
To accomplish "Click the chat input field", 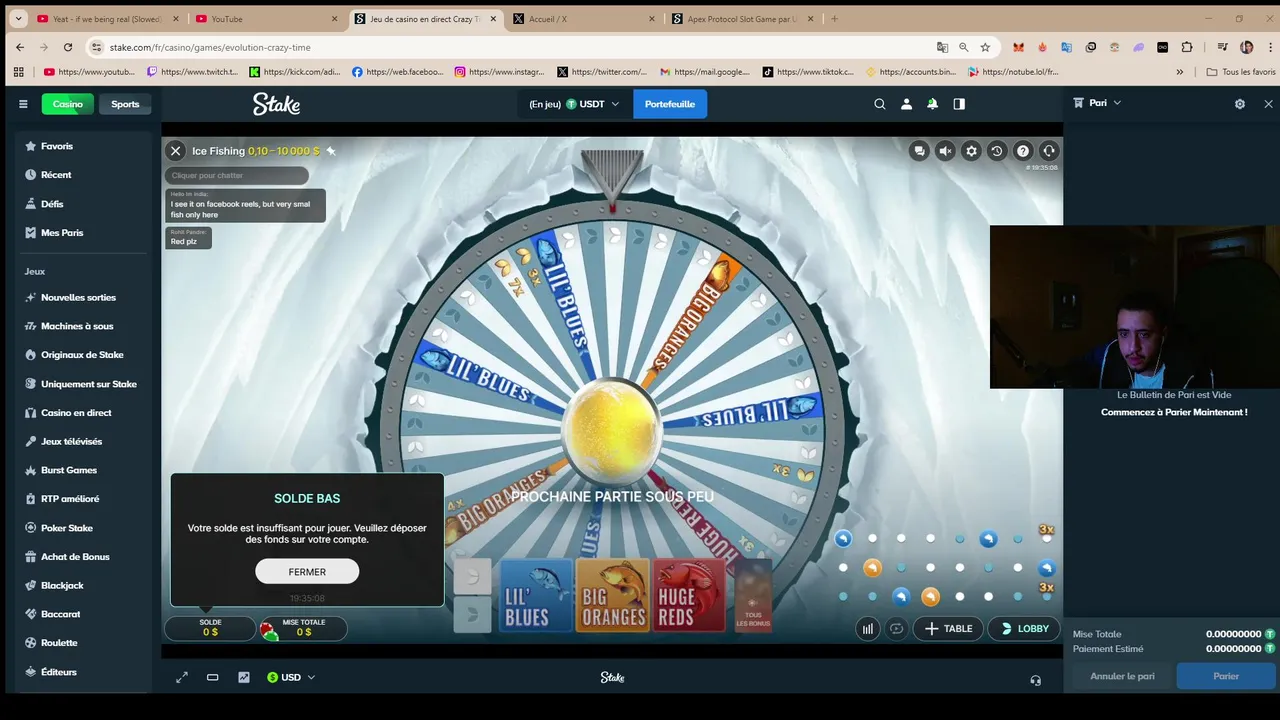I will point(236,176).
